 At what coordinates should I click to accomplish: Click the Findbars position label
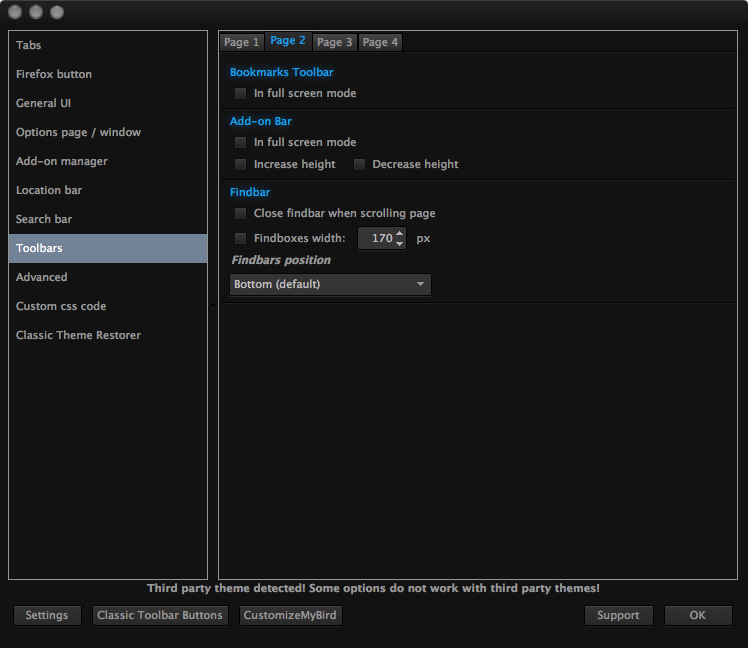click(x=281, y=260)
